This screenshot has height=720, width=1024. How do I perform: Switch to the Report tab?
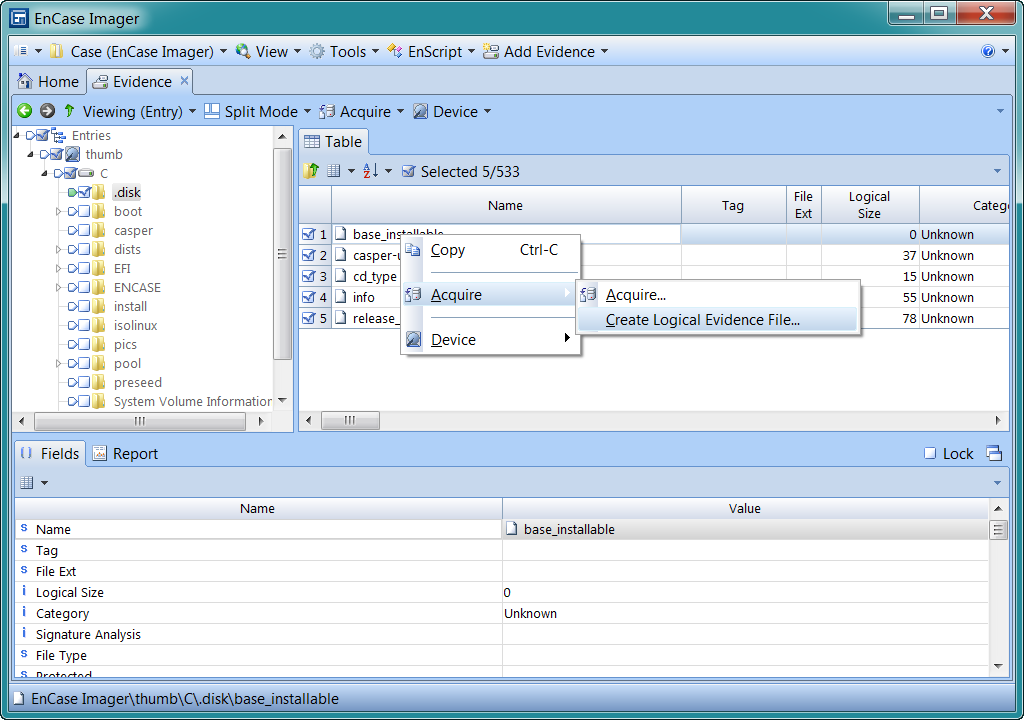[125, 453]
